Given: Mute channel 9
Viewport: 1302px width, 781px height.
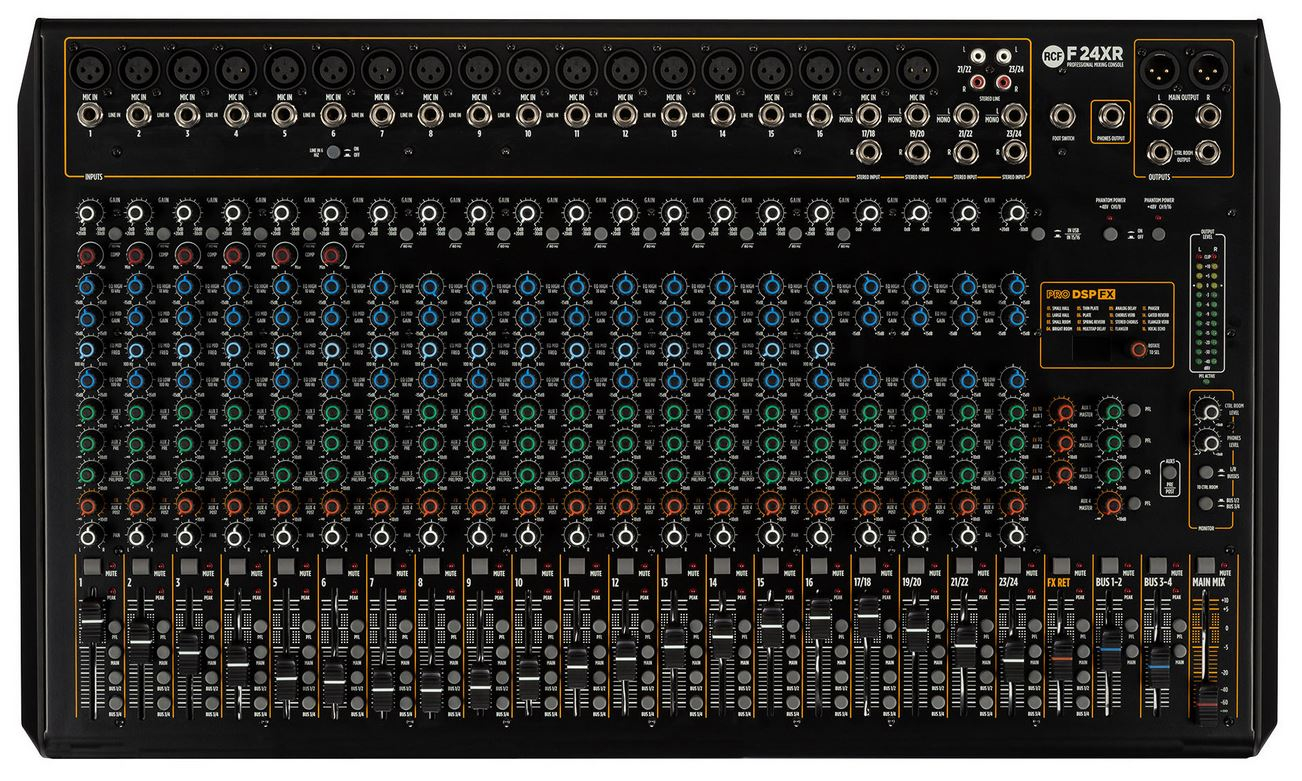Looking at the screenshot, I should [x=482, y=567].
